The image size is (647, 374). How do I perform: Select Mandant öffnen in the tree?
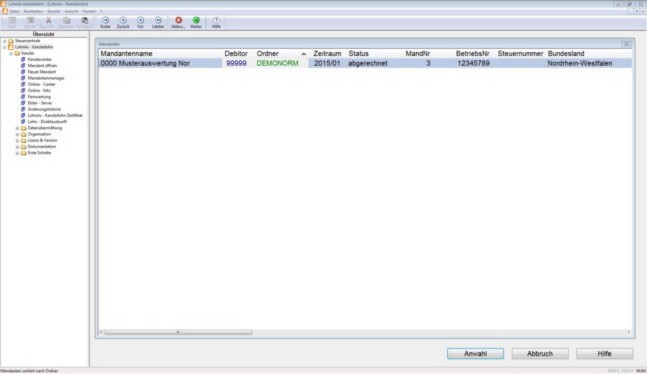42,66
